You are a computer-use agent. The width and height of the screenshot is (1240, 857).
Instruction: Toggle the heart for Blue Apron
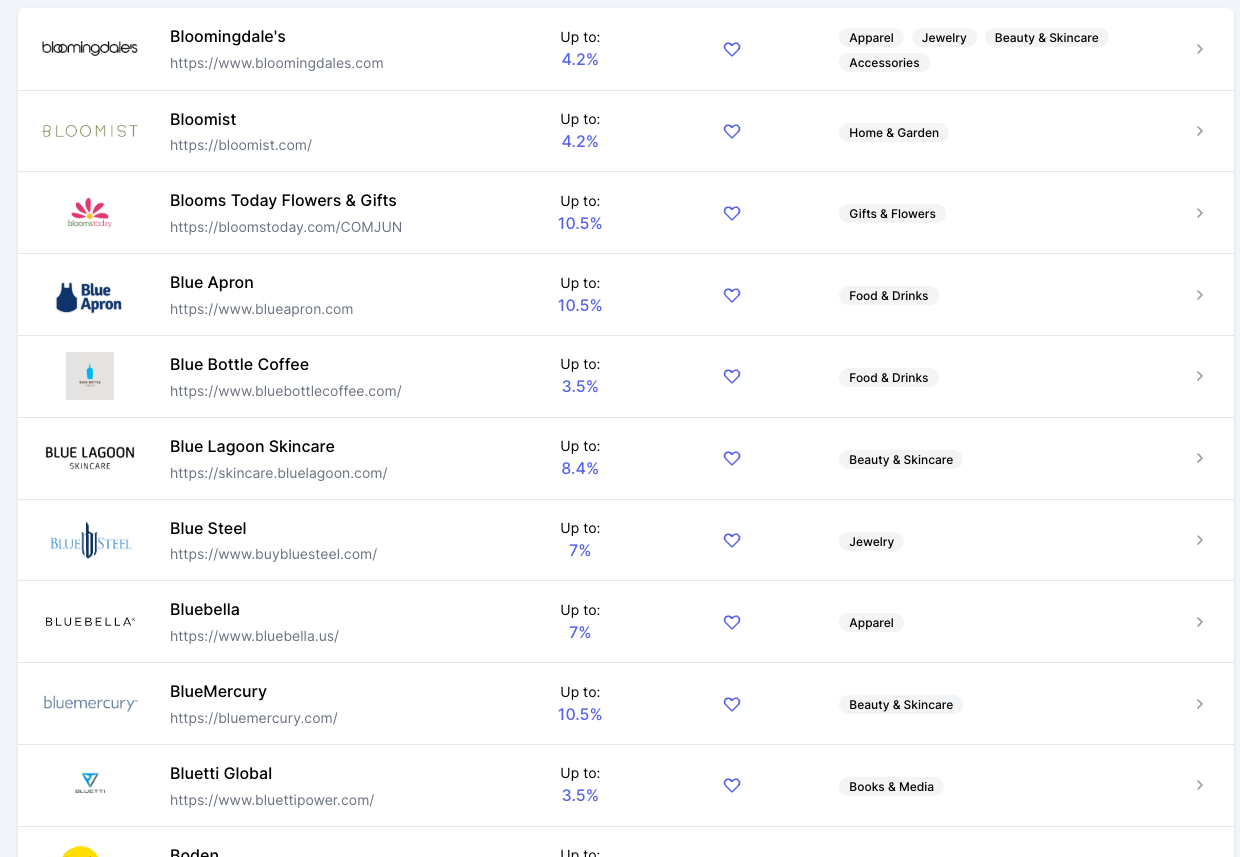(x=732, y=295)
